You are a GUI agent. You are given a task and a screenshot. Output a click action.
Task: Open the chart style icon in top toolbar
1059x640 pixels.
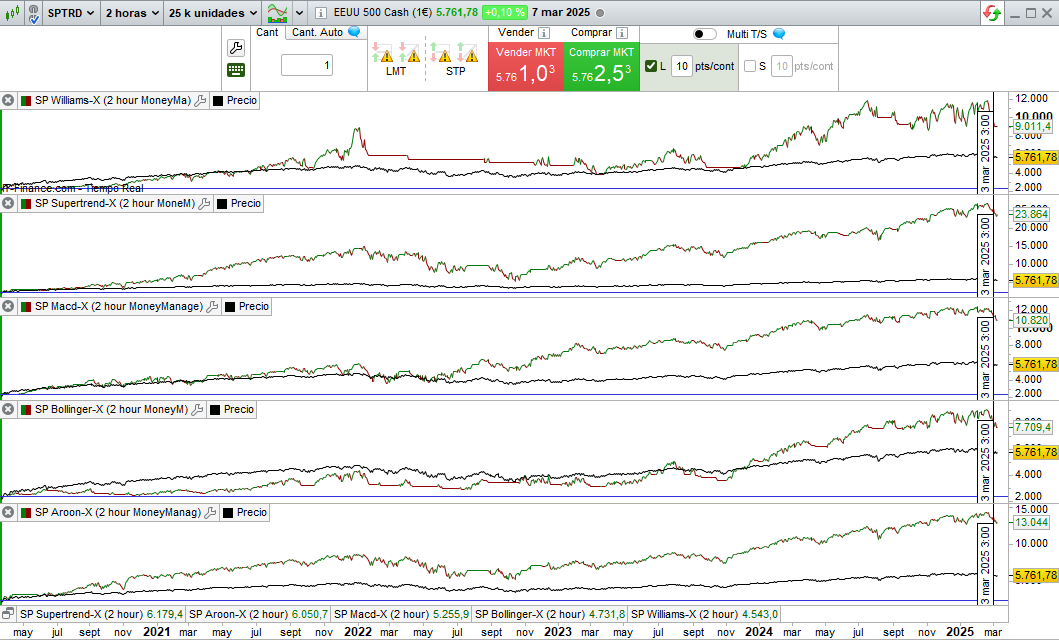point(278,13)
